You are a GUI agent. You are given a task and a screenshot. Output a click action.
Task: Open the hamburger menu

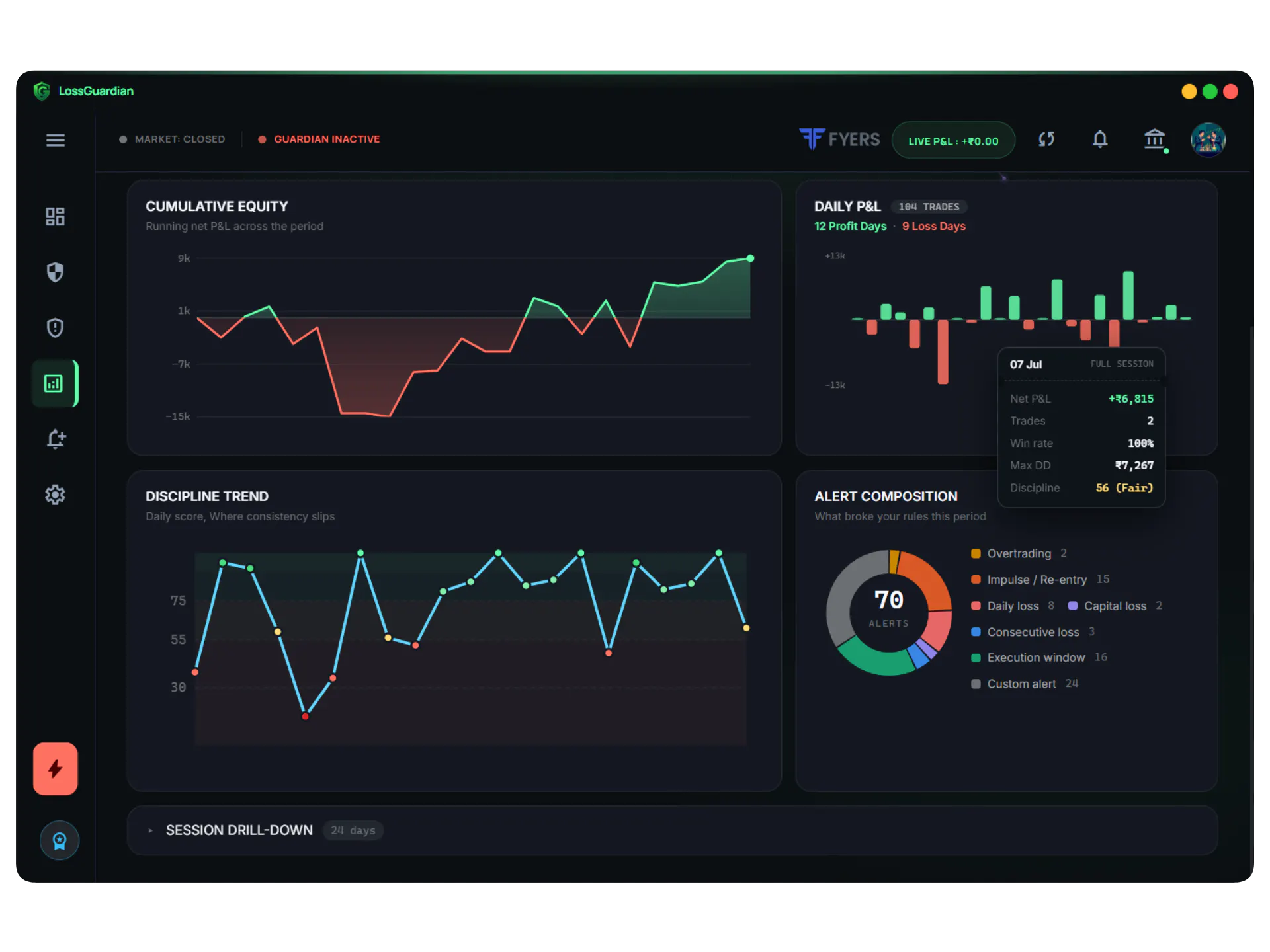point(56,140)
